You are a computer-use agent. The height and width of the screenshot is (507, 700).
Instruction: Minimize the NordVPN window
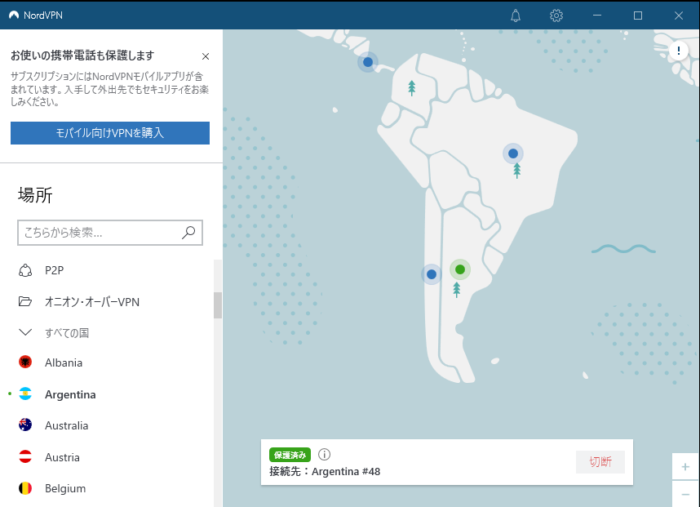pyautogui.click(x=597, y=16)
